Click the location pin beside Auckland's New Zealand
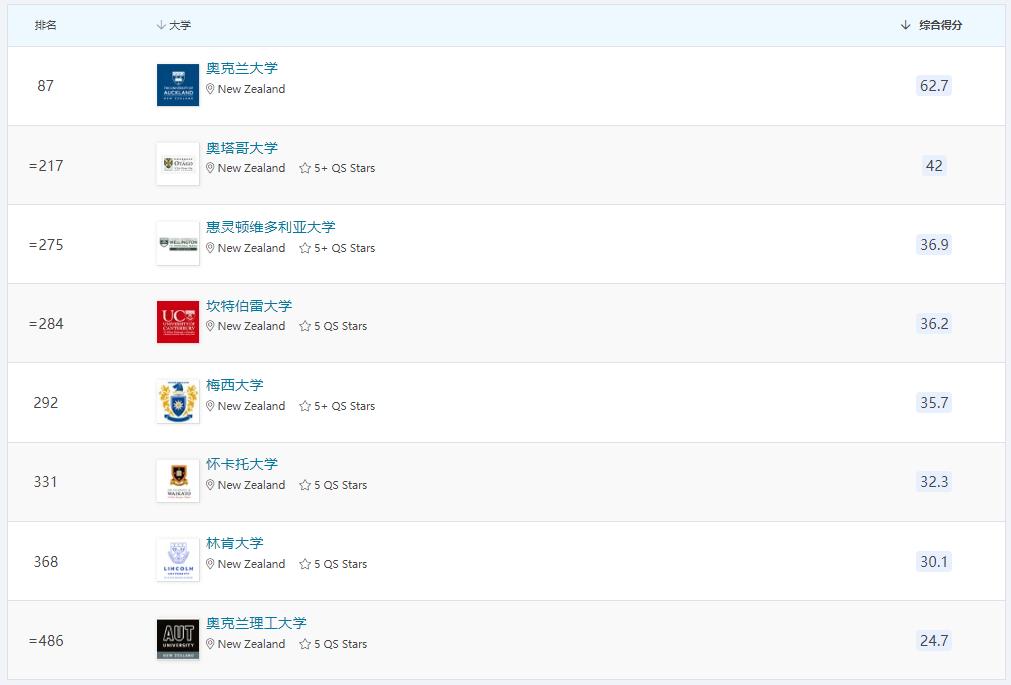Screen dimensions: 1011x685 [208, 89]
